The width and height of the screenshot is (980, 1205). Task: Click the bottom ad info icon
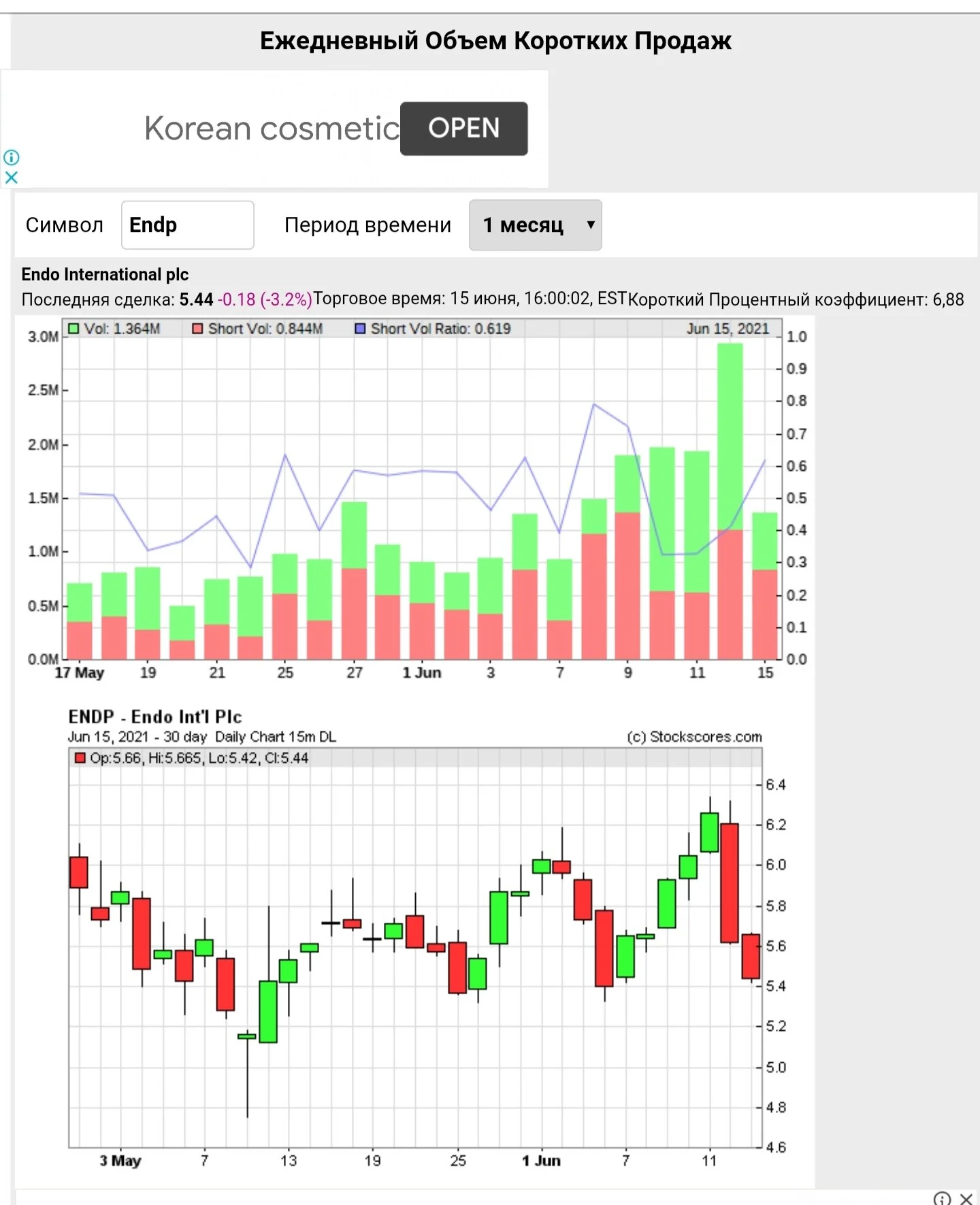pyautogui.click(x=942, y=1198)
